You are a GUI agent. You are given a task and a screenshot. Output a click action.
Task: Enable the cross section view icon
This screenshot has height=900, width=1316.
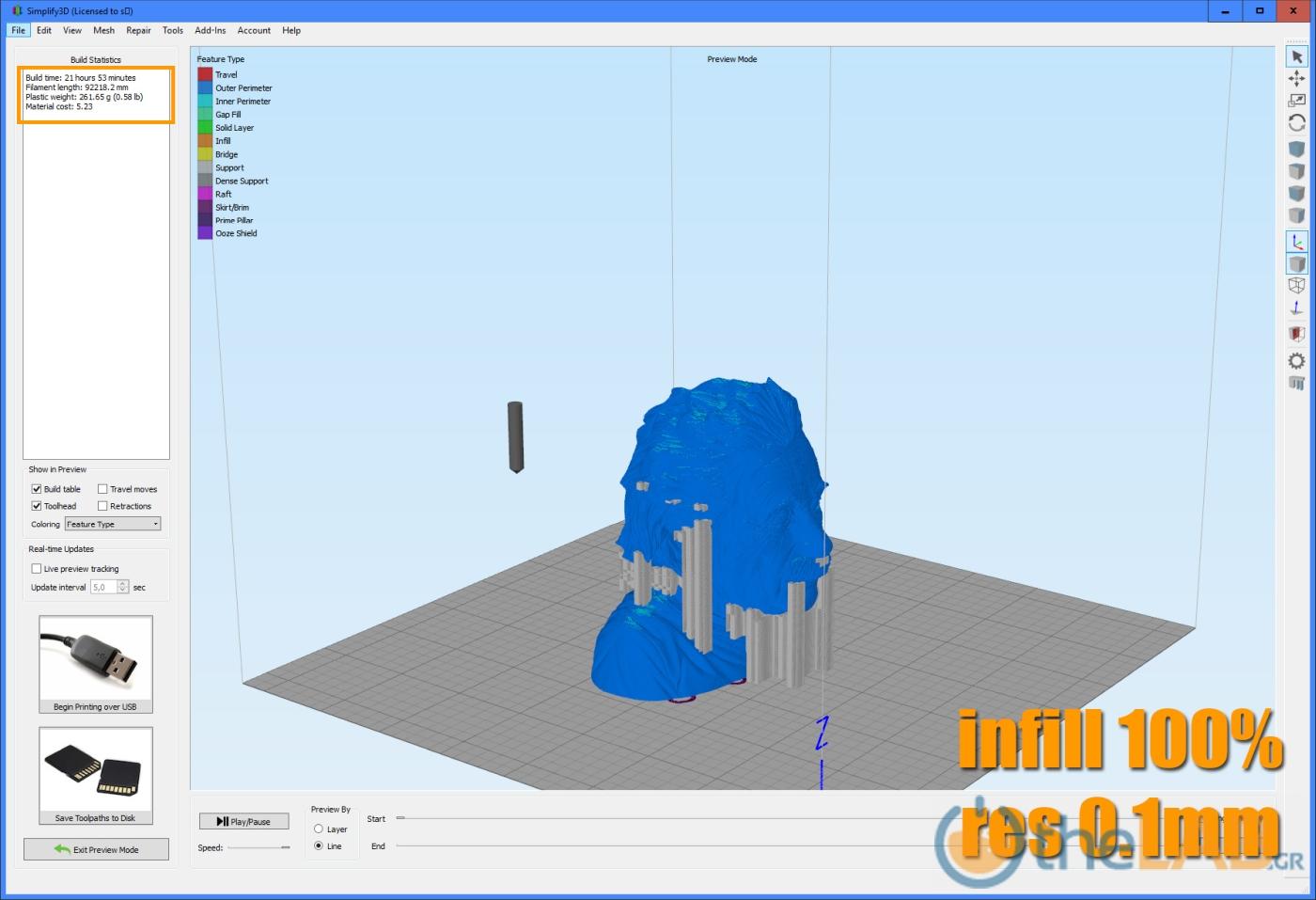pos(1296,334)
